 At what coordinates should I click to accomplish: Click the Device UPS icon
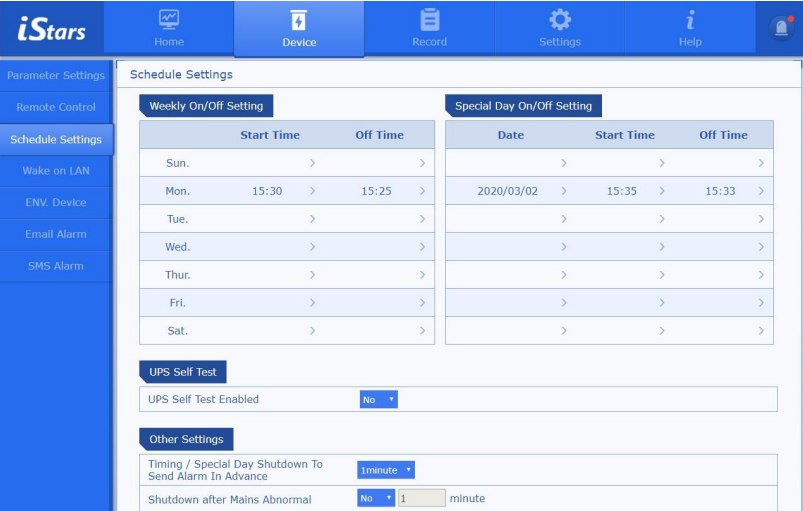[299, 20]
